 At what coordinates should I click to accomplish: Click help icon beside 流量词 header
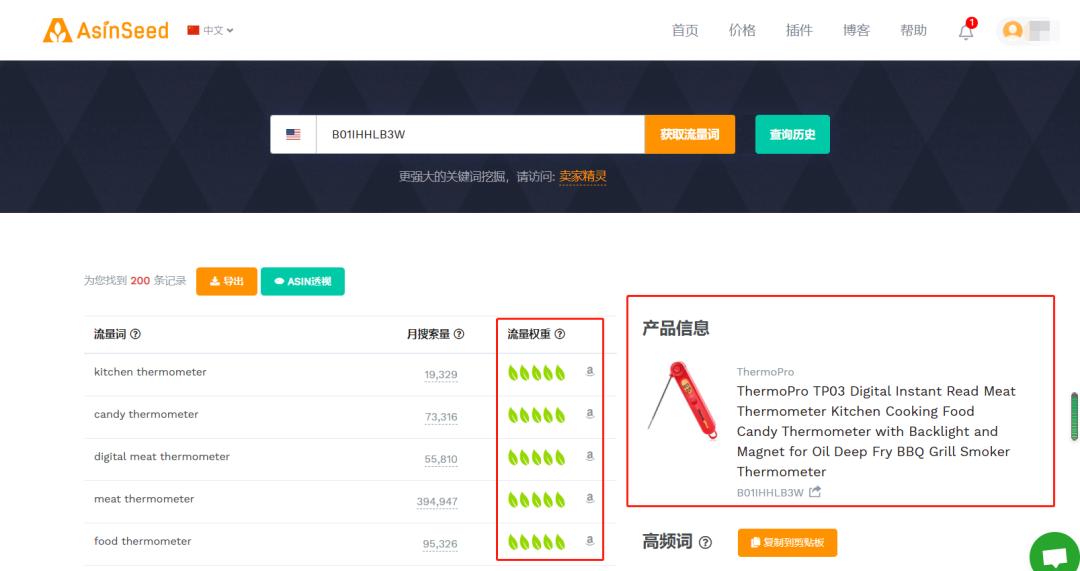[136, 334]
